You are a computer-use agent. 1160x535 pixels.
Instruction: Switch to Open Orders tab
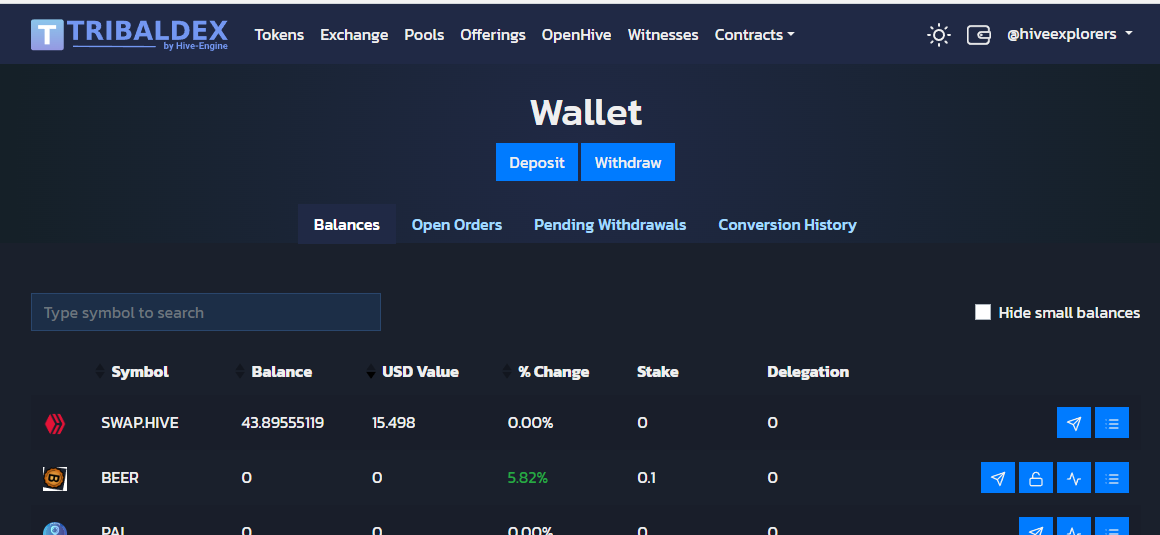[x=456, y=224]
